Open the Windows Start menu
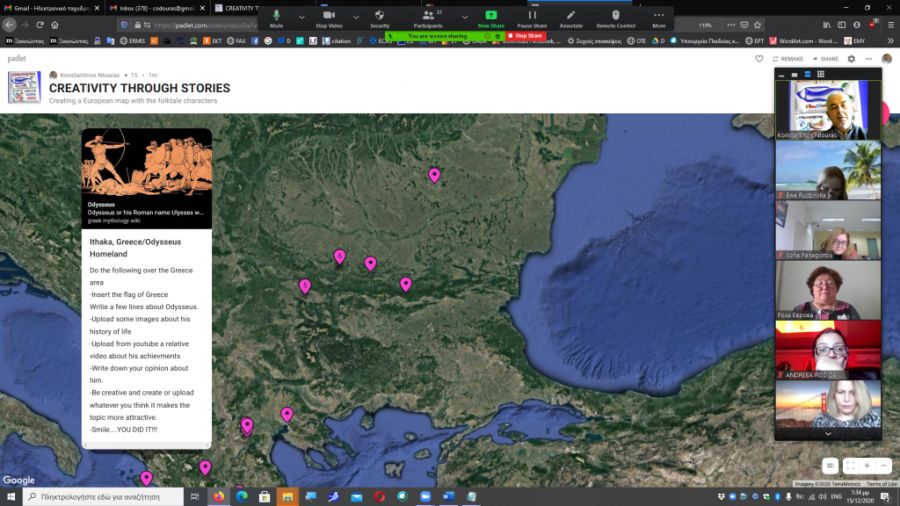This screenshot has width=900, height=506. click(x=11, y=496)
